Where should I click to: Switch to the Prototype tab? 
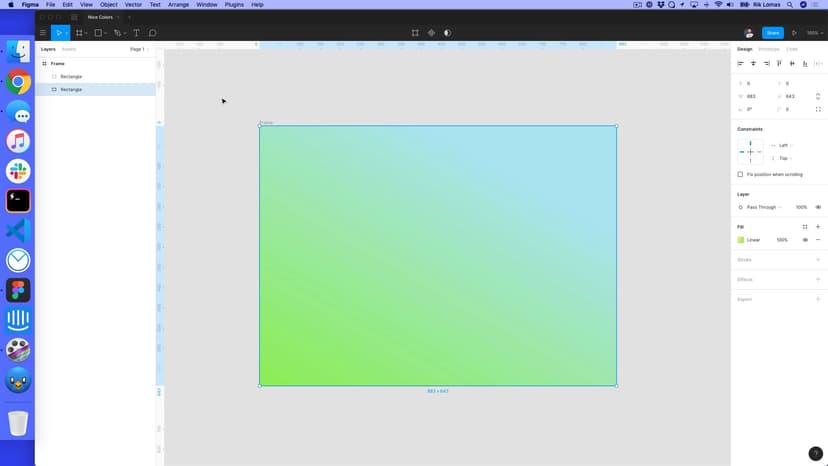(768, 49)
